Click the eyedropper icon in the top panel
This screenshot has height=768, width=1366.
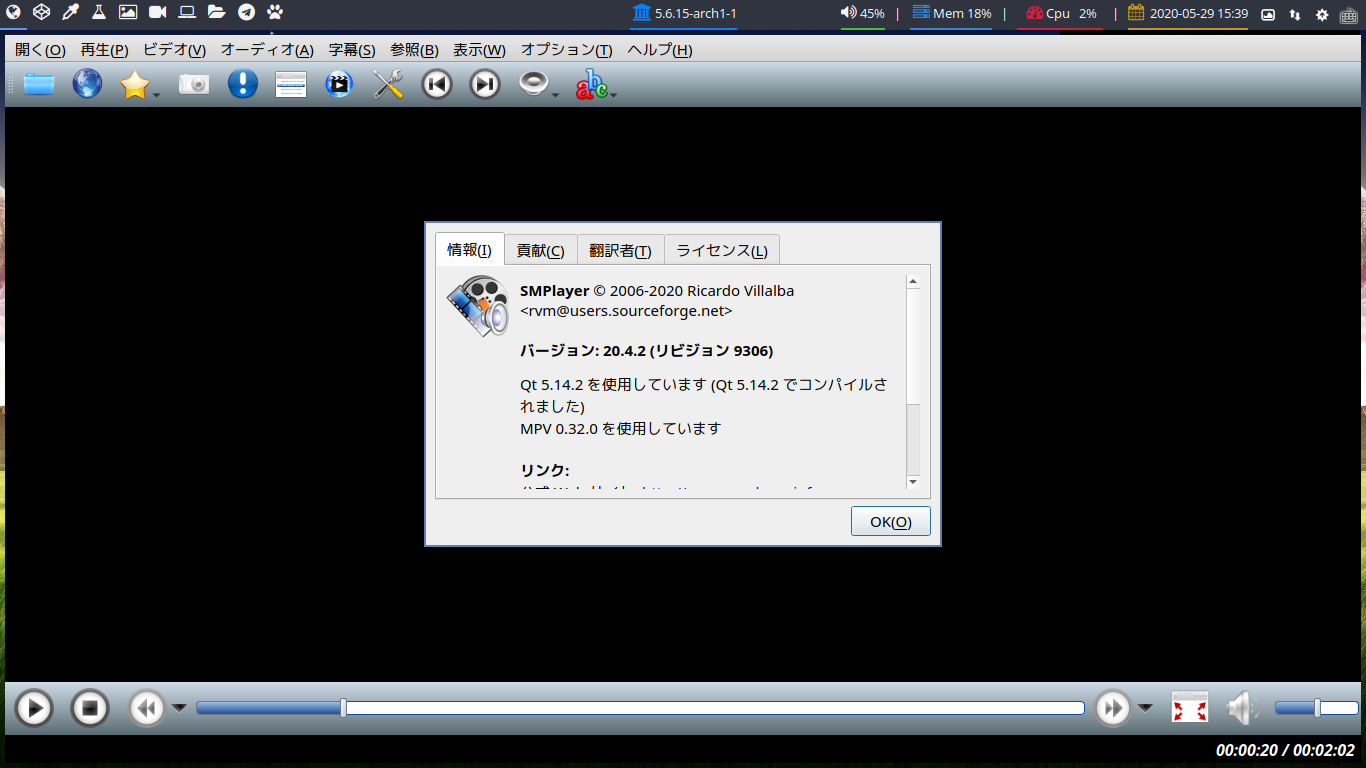pyautogui.click(x=70, y=13)
